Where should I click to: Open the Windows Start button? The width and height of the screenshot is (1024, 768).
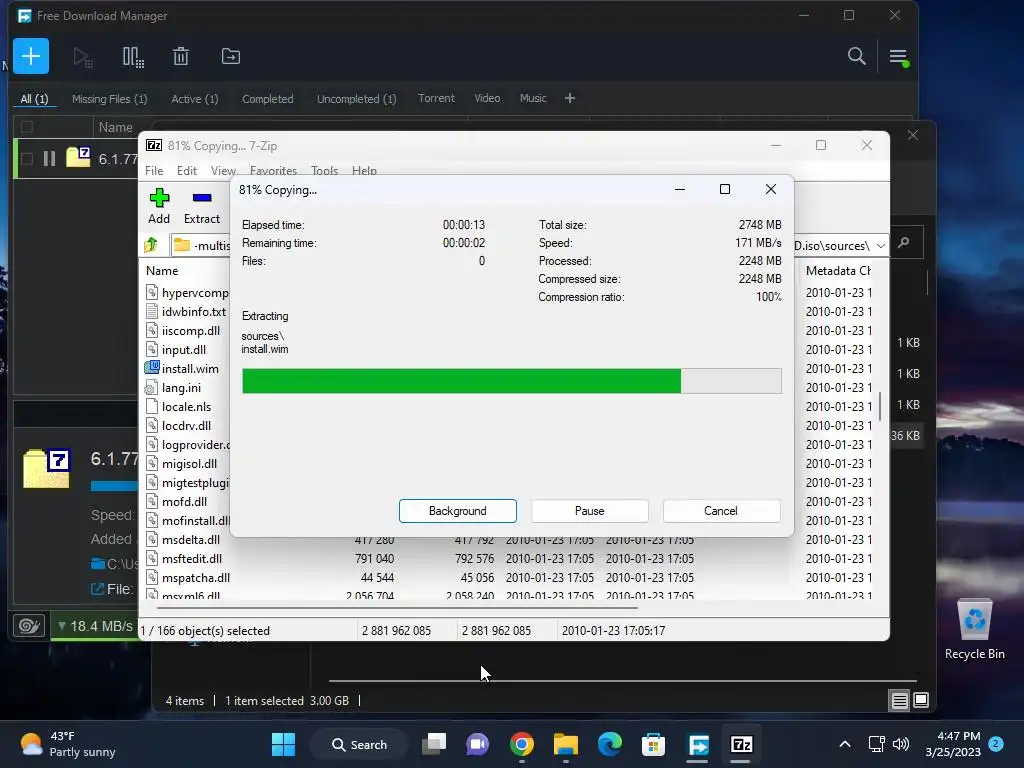[x=283, y=744]
